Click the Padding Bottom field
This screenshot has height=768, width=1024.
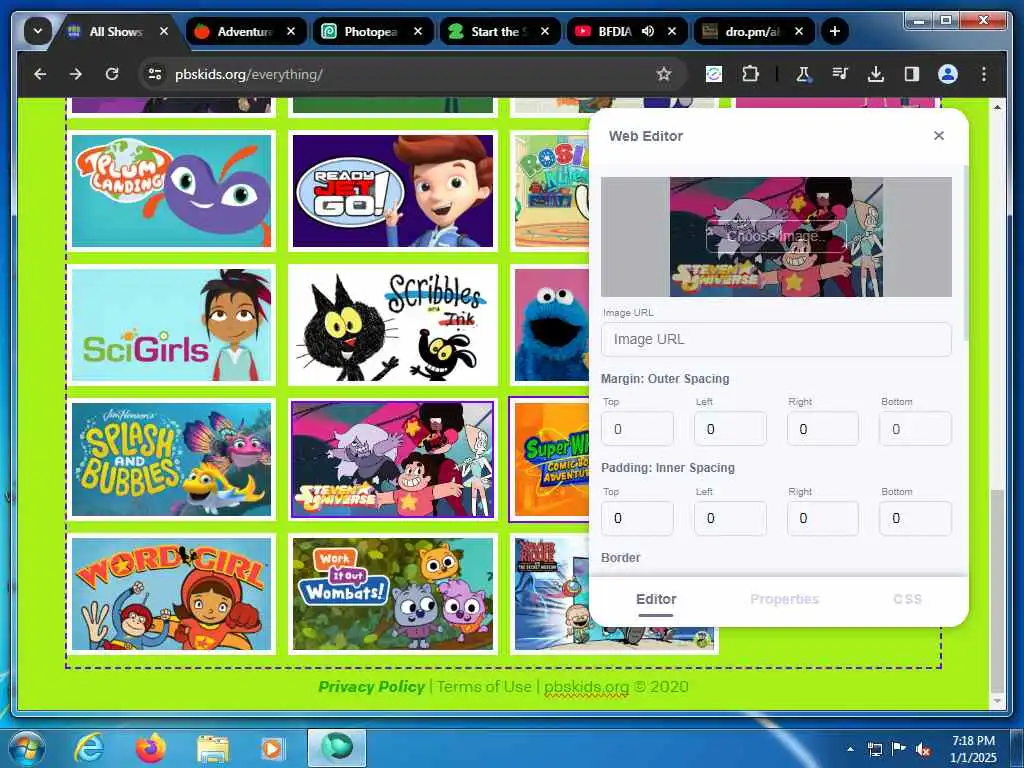tap(916, 518)
